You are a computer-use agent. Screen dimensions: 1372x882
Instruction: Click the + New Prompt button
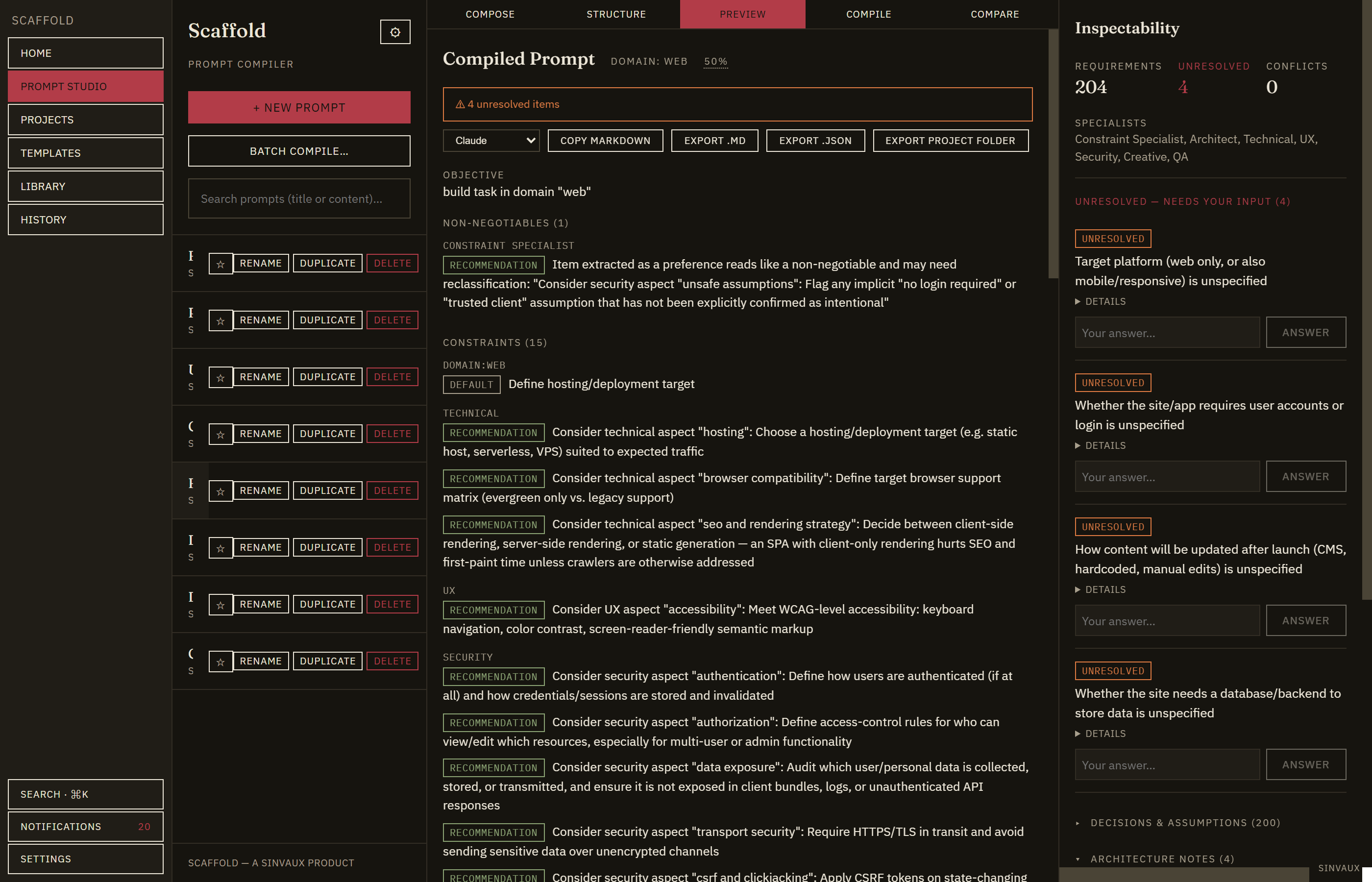299,107
